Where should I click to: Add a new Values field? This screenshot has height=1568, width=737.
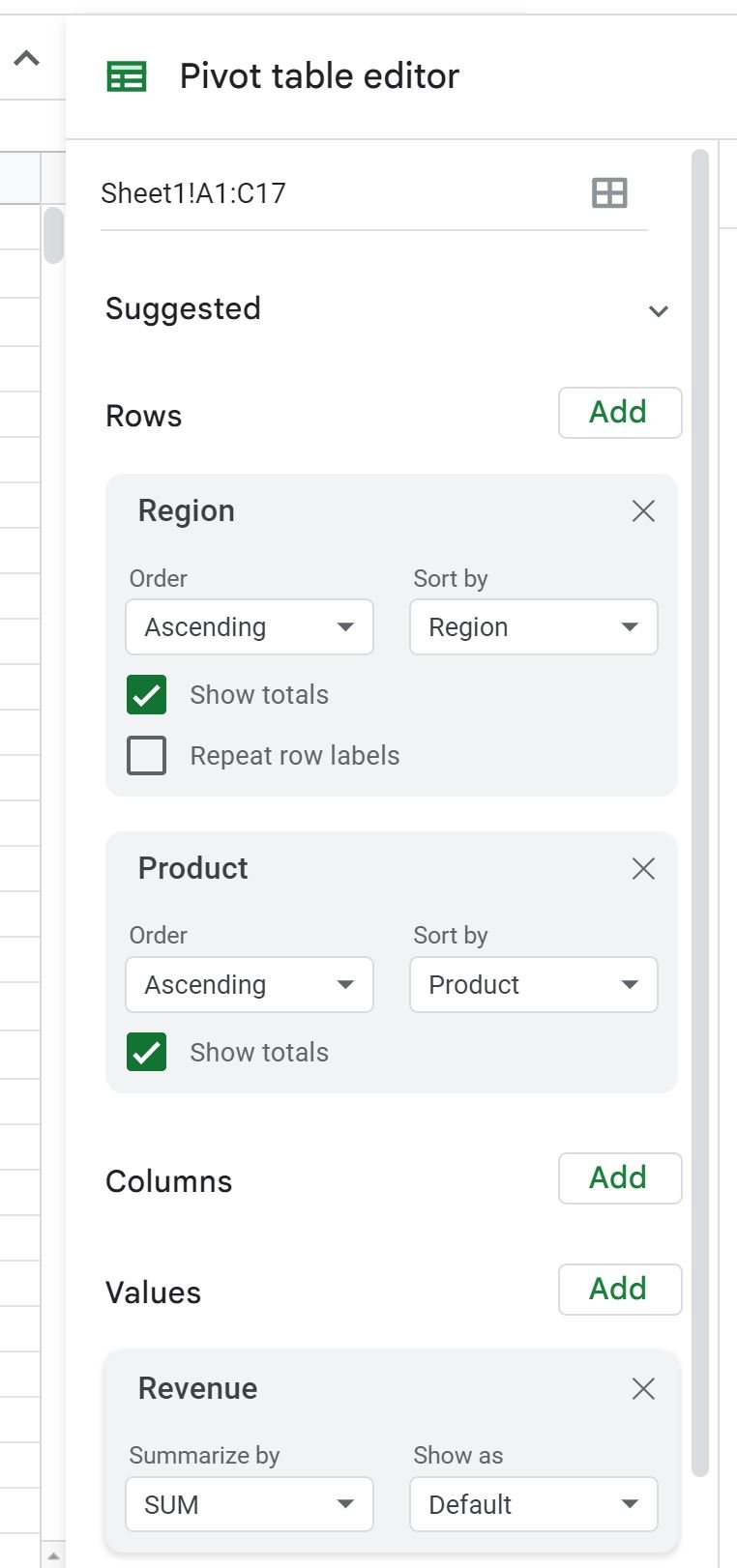[x=620, y=1290]
